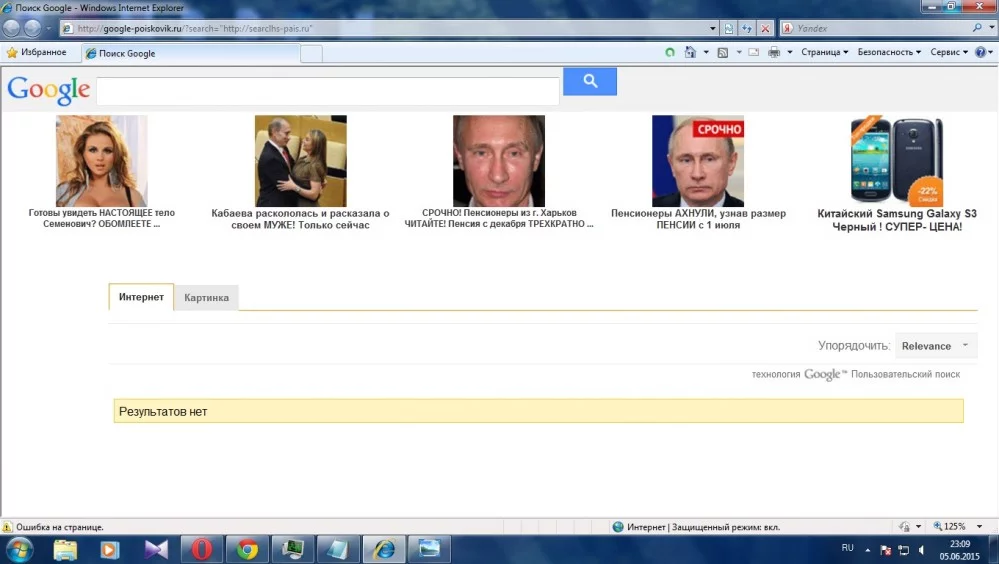
Task: Open ad link Кабаева раскололась
Action: [300, 219]
